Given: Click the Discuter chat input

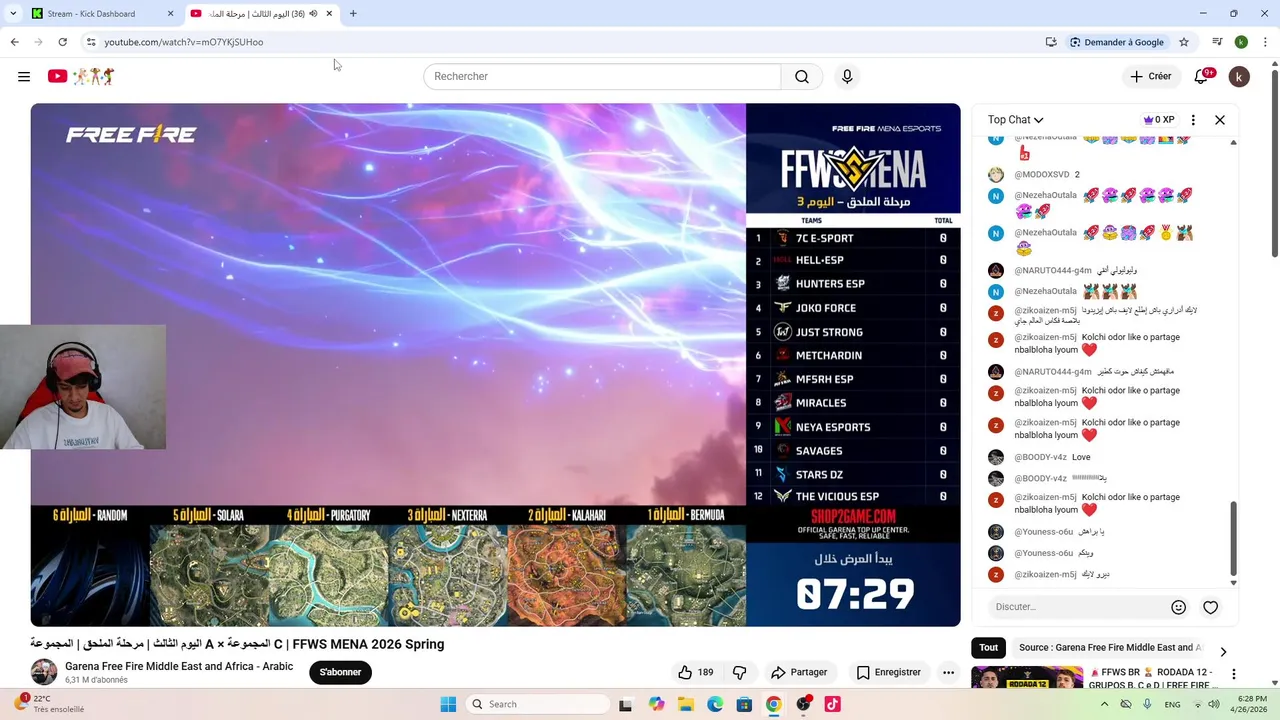Looking at the screenshot, I should click(x=1078, y=607).
